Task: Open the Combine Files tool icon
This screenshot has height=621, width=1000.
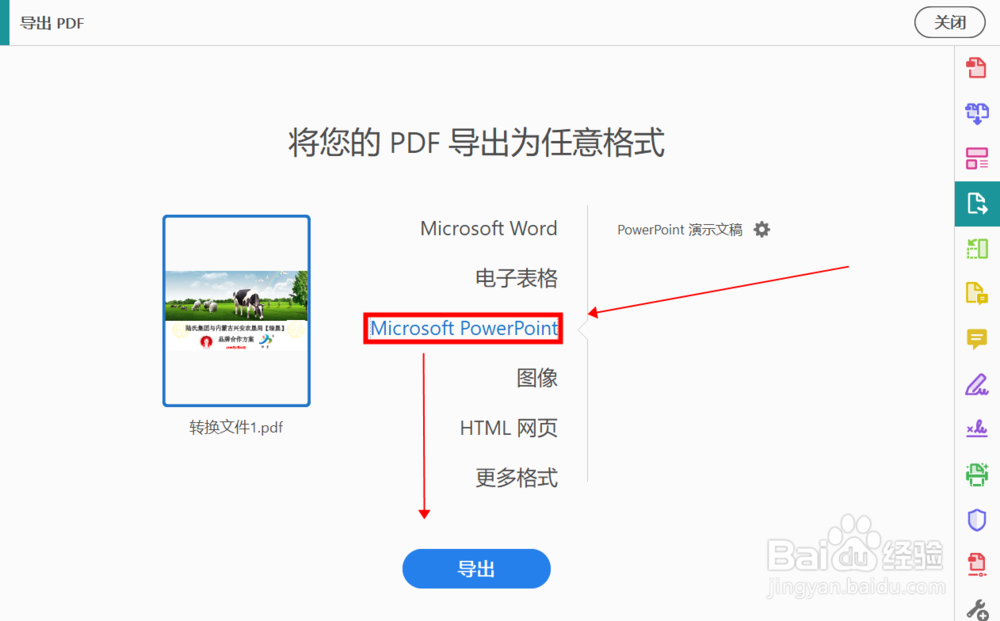Action: point(976,113)
